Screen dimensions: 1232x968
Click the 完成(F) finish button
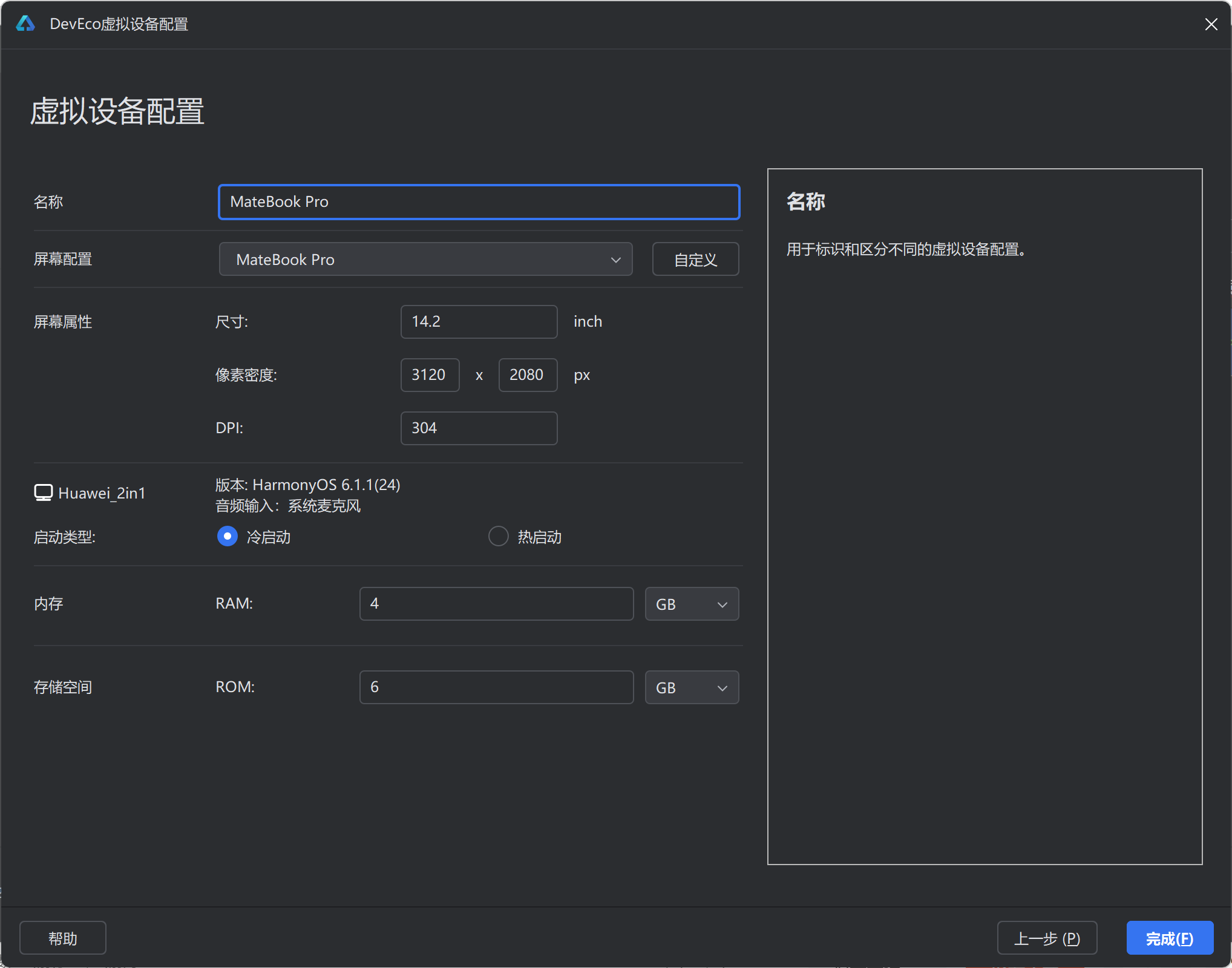click(x=1170, y=938)
